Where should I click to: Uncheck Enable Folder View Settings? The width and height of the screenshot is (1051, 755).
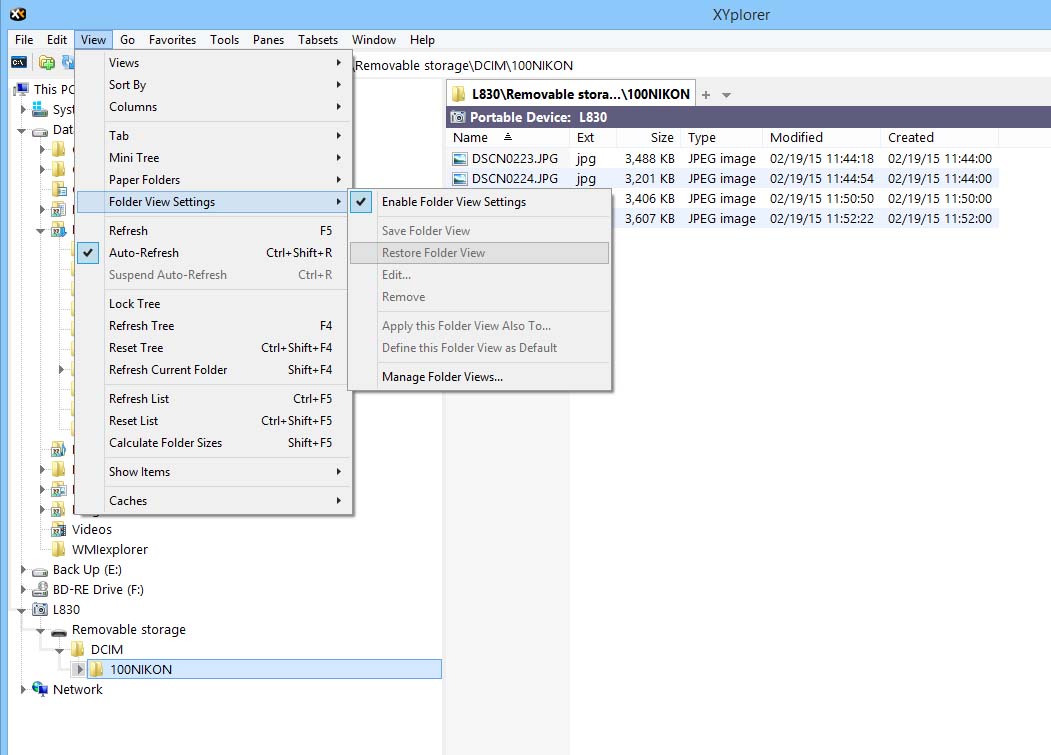453,202
